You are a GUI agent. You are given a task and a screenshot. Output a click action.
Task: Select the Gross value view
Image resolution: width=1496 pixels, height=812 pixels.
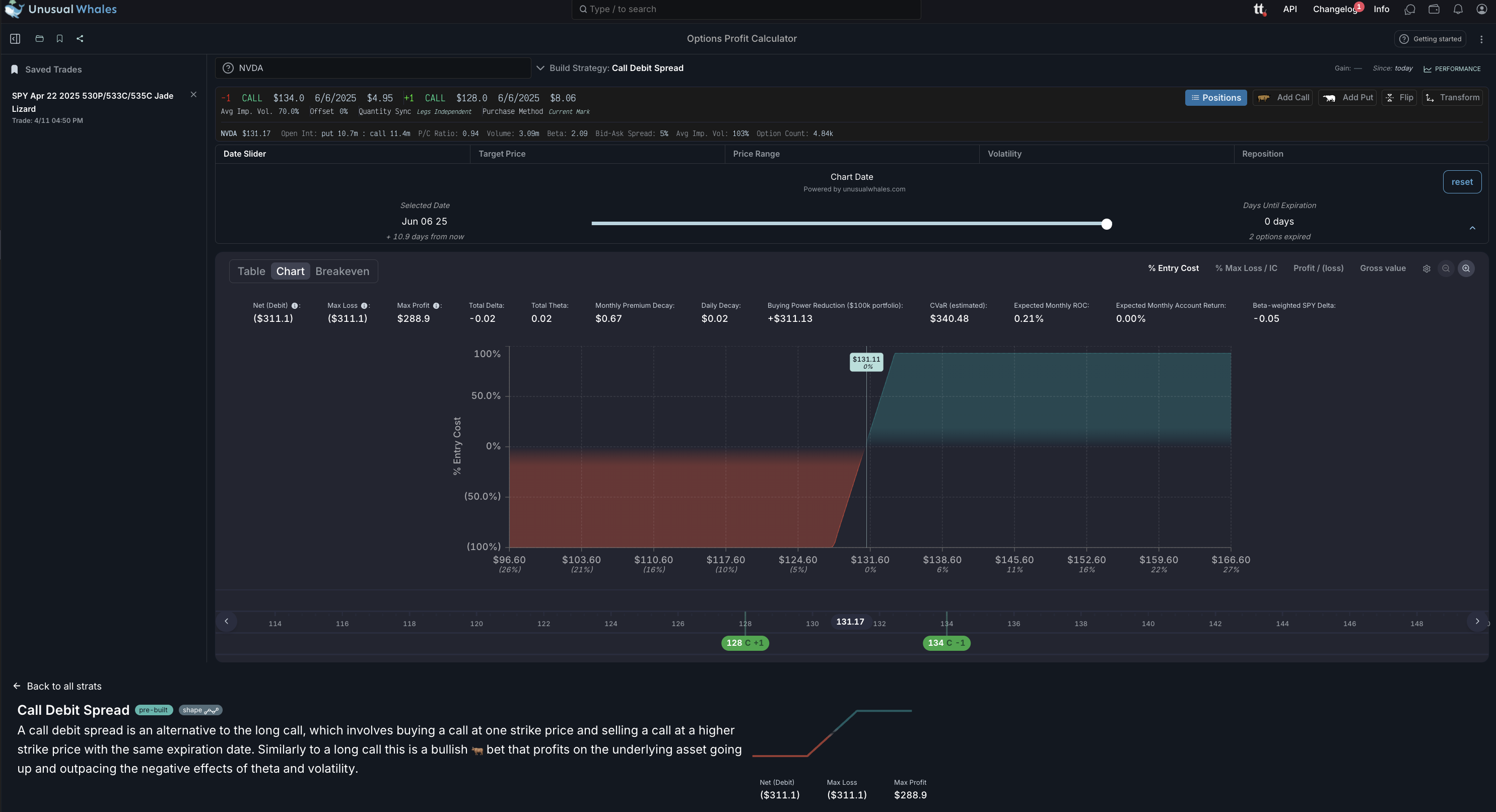[1383, 268]
